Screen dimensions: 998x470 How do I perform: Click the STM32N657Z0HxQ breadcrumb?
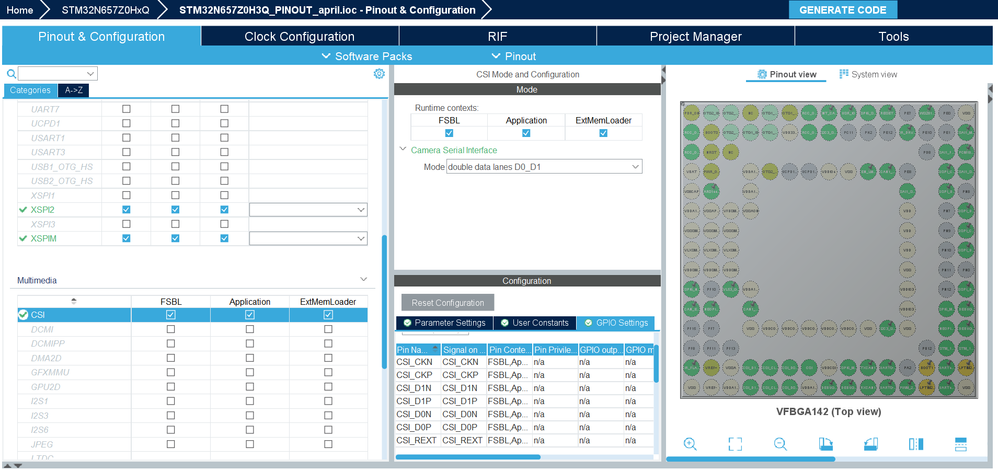[105, 10]
